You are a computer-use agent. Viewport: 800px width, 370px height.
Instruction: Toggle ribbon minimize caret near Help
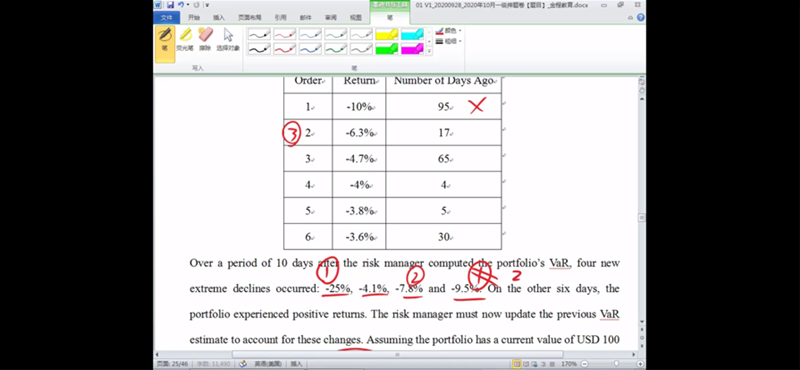[631, 17]
